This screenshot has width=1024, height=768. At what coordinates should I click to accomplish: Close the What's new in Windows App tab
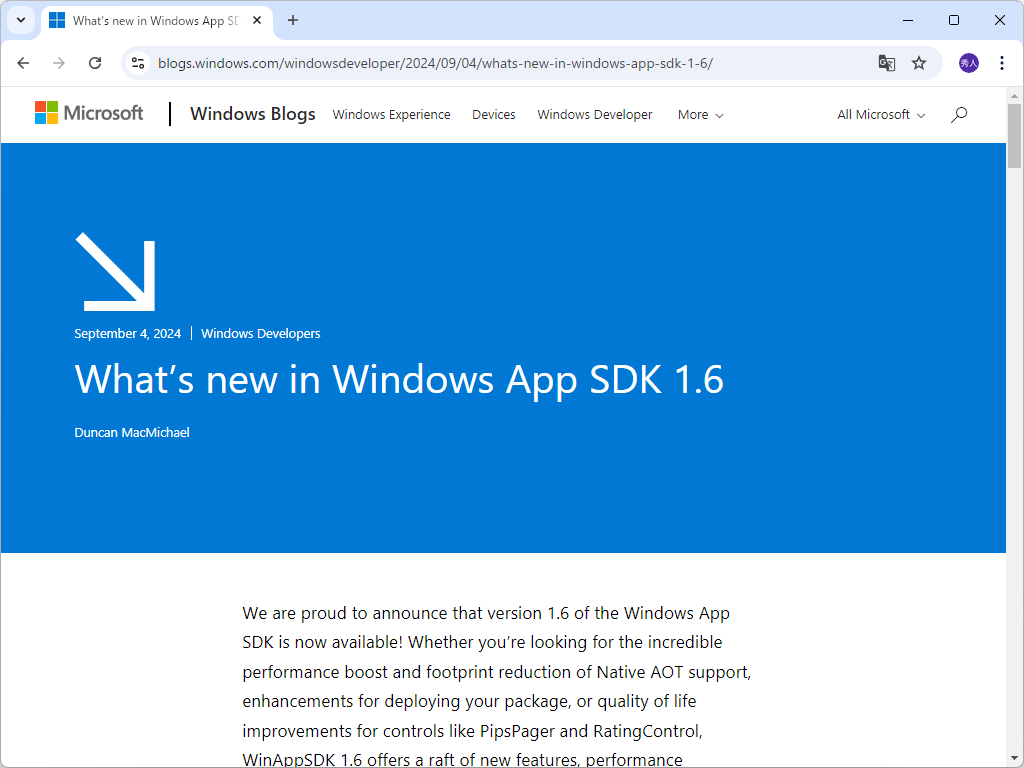[257, 20]
